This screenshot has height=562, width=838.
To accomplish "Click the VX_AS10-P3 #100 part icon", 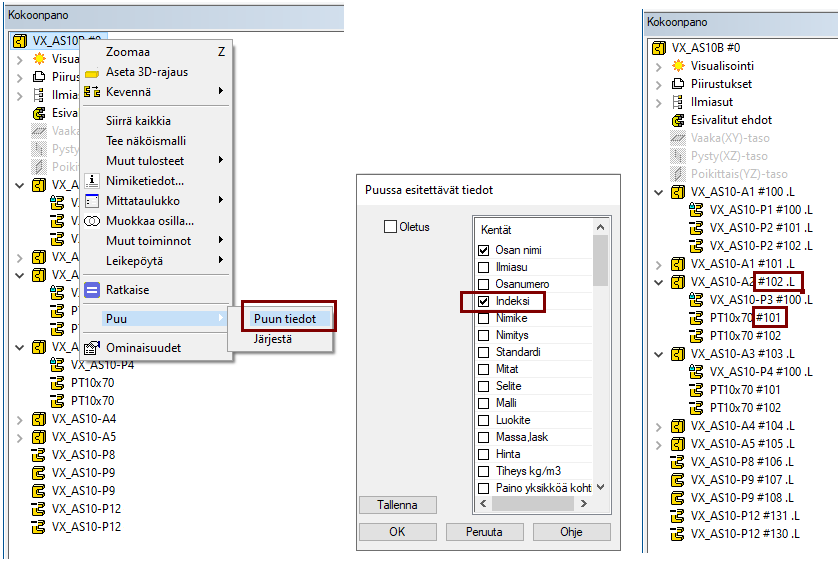I will pos(696,300).
